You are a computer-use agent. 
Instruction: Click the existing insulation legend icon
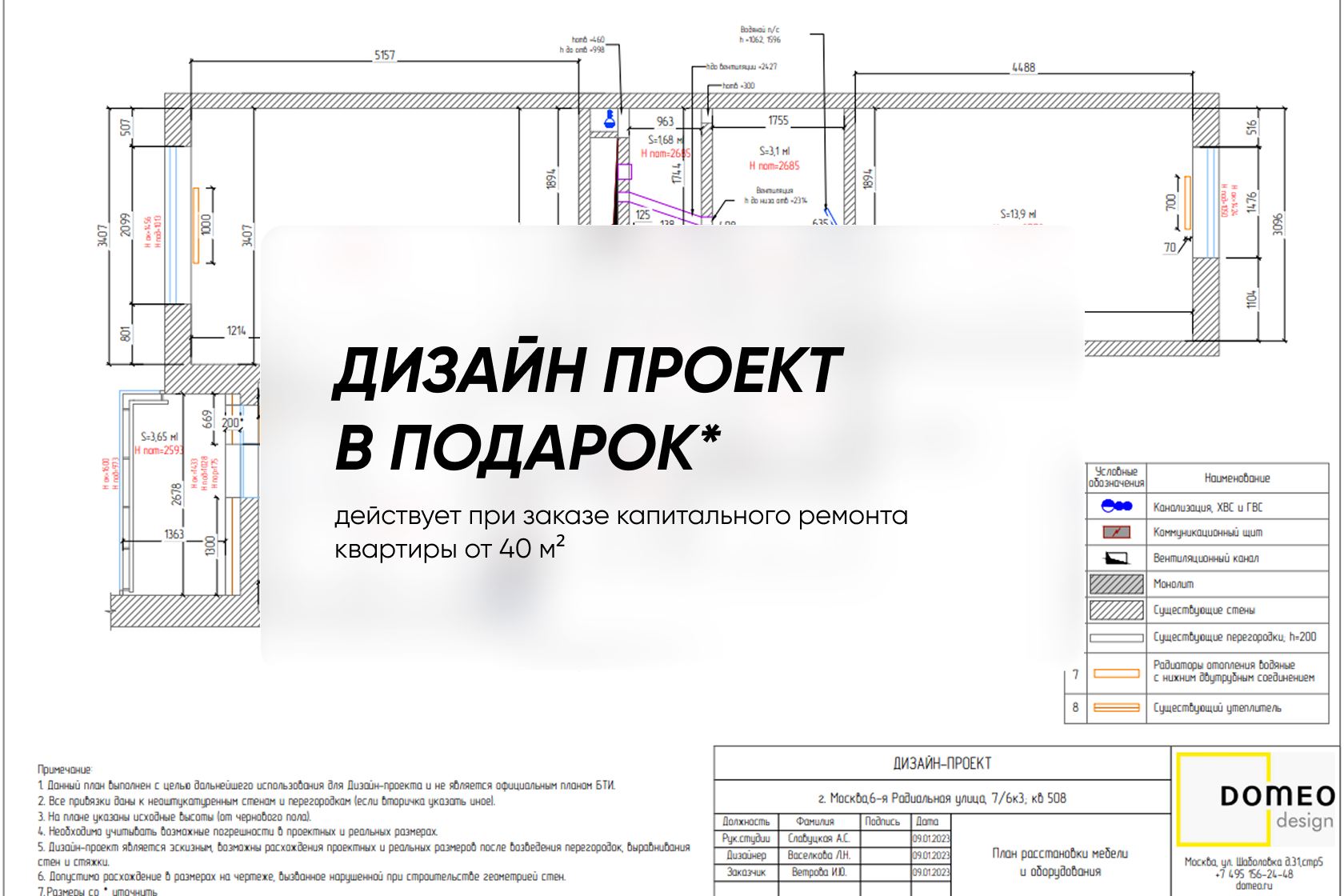click(1116, 707)
